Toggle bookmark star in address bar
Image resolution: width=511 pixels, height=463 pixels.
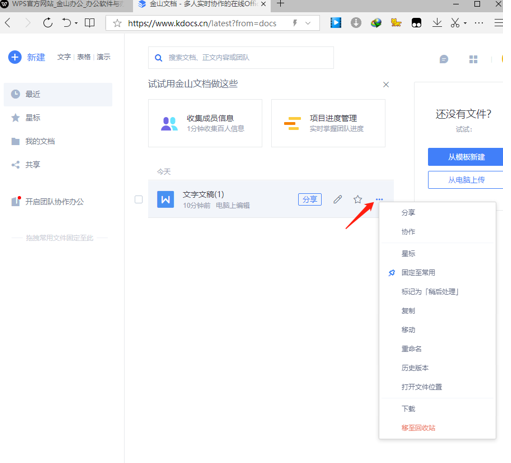[x=117, y=23]
